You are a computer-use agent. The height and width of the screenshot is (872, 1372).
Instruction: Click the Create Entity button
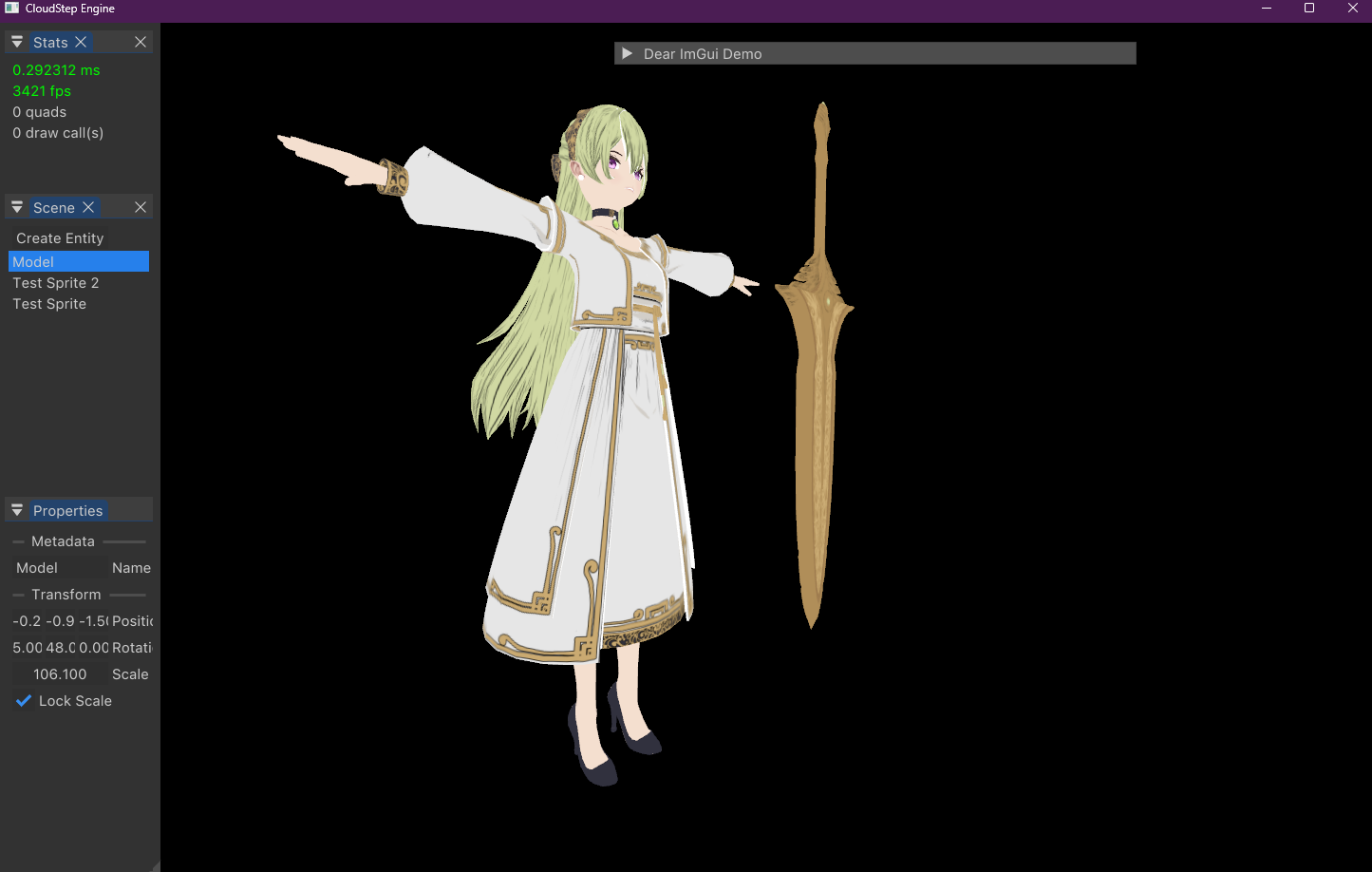click(x=60, y=238)
